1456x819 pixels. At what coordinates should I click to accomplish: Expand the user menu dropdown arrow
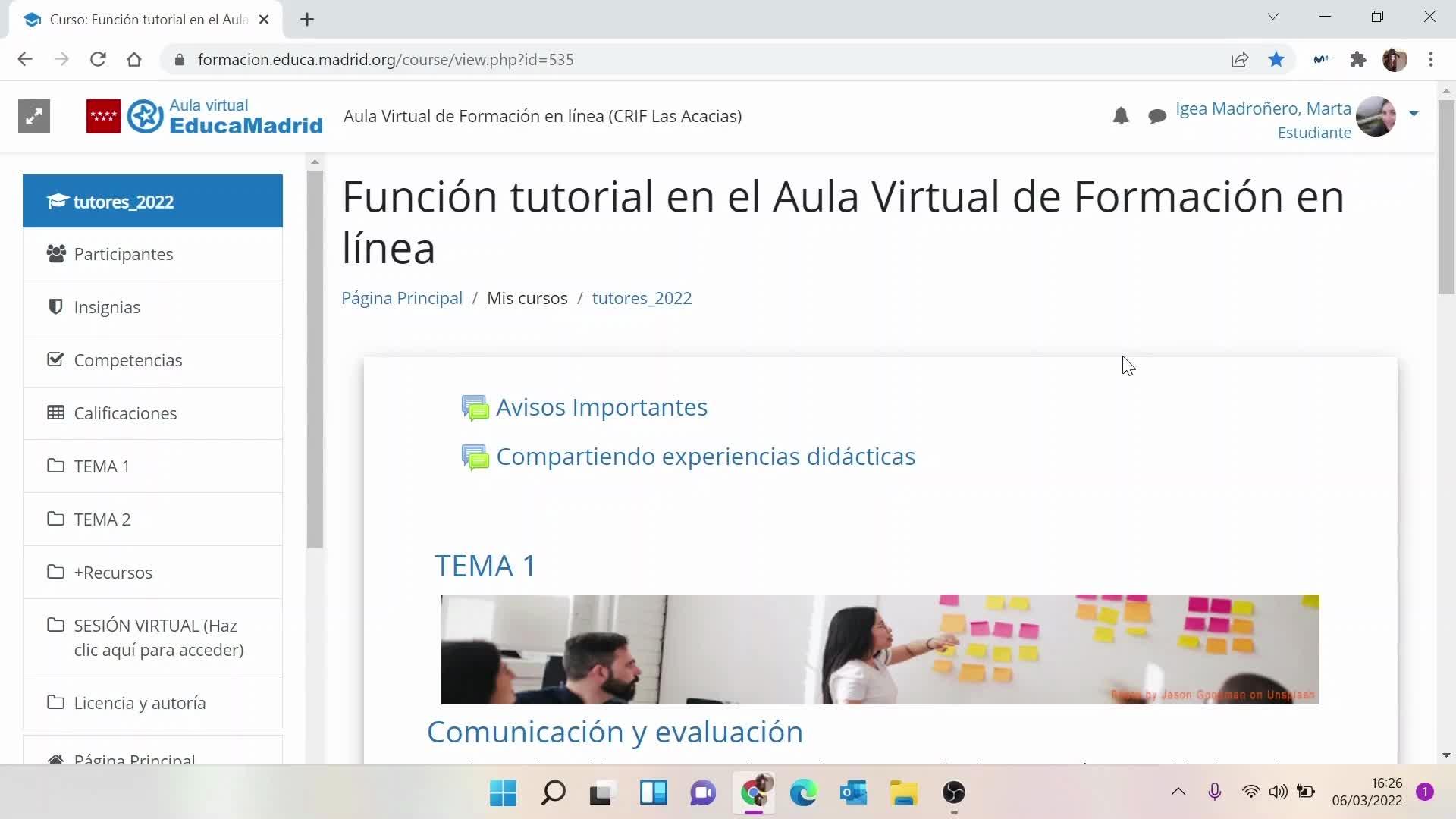tap(1414, 114)
